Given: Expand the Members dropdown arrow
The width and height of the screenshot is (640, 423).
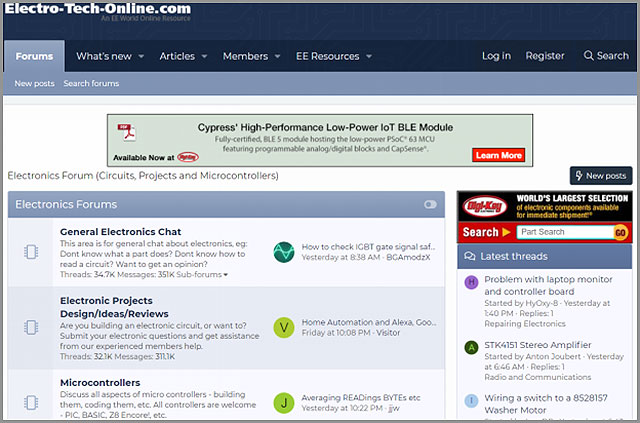Looking at the screenshot, I should [x=278, y=56].
